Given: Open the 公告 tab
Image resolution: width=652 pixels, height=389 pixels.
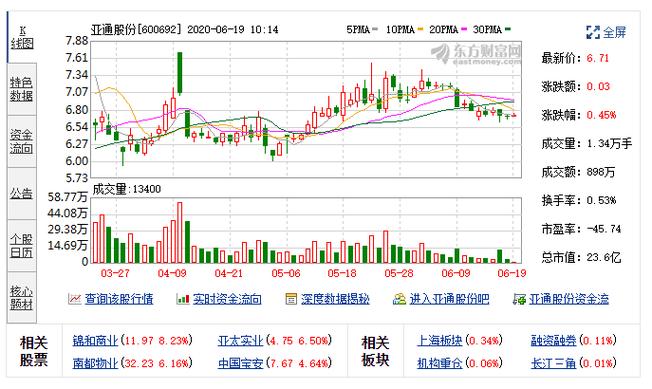Looking at the screenshot, I should pyautogui.click(x=22, y=194).
